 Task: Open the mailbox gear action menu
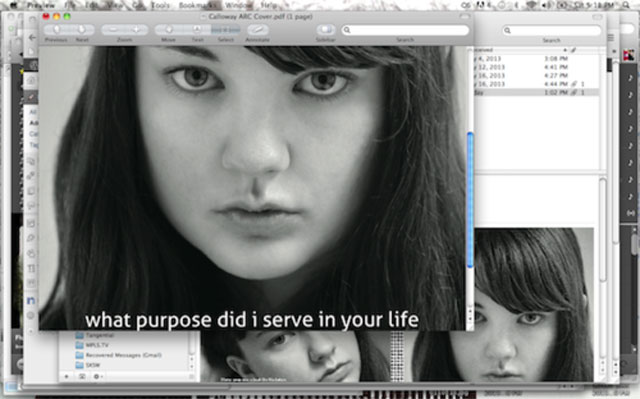pyautogui.click(x=97, y=376)
